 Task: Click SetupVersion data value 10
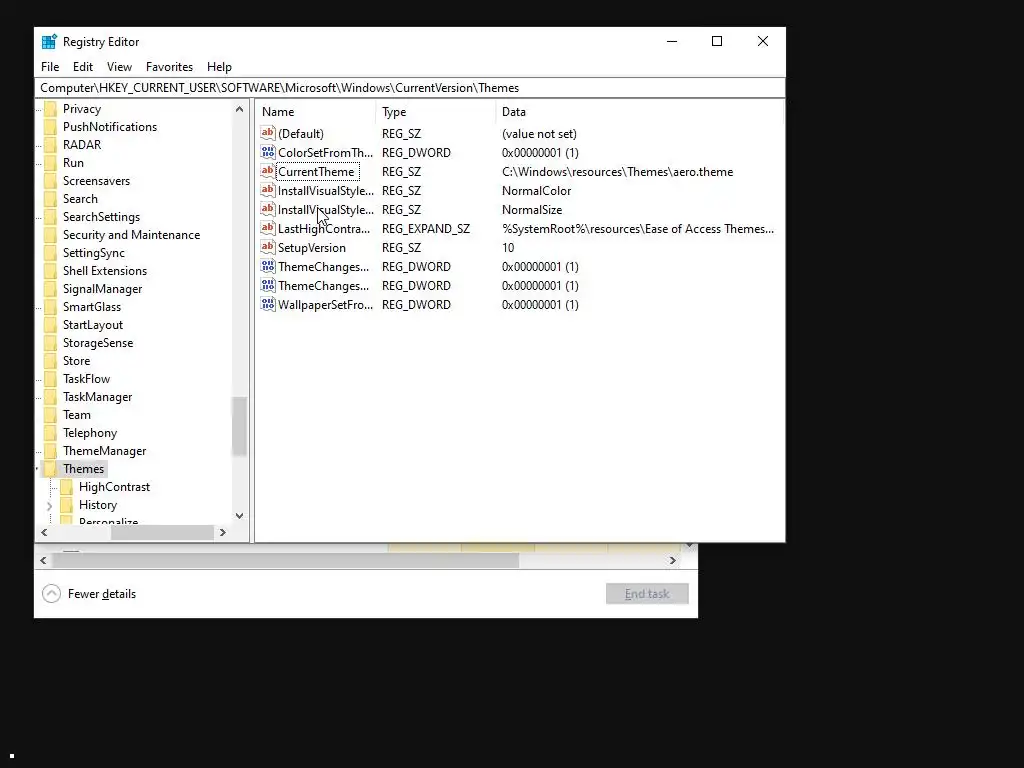pyautogui.click(x=508, y=248)
